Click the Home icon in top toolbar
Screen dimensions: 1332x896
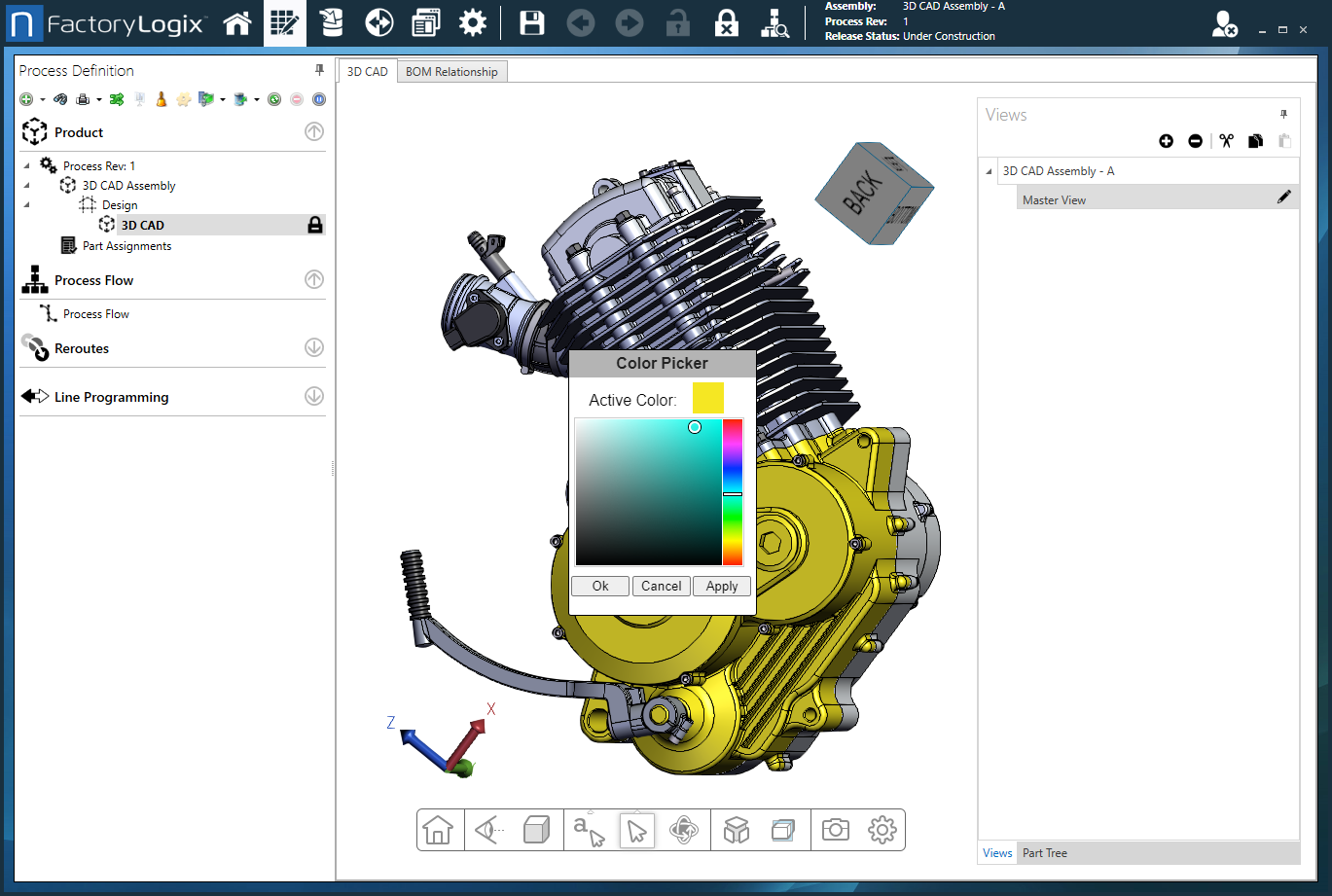coord(237,23)
